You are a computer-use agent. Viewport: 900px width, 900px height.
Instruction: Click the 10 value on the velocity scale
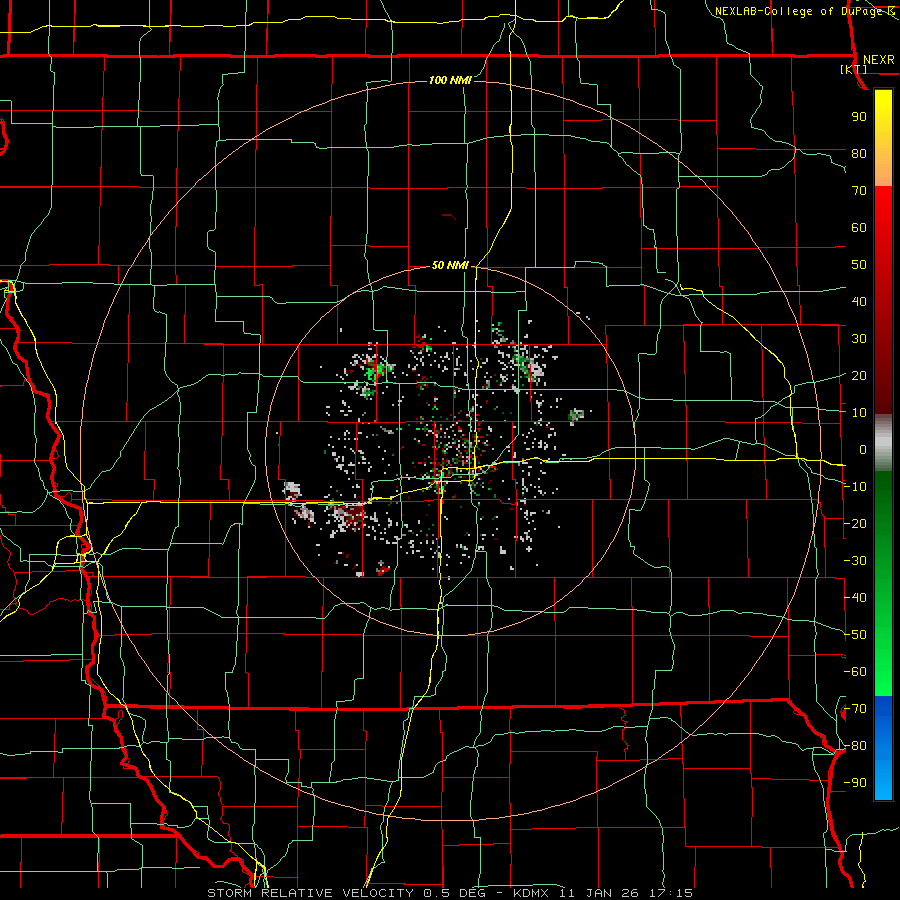[859, 413]
